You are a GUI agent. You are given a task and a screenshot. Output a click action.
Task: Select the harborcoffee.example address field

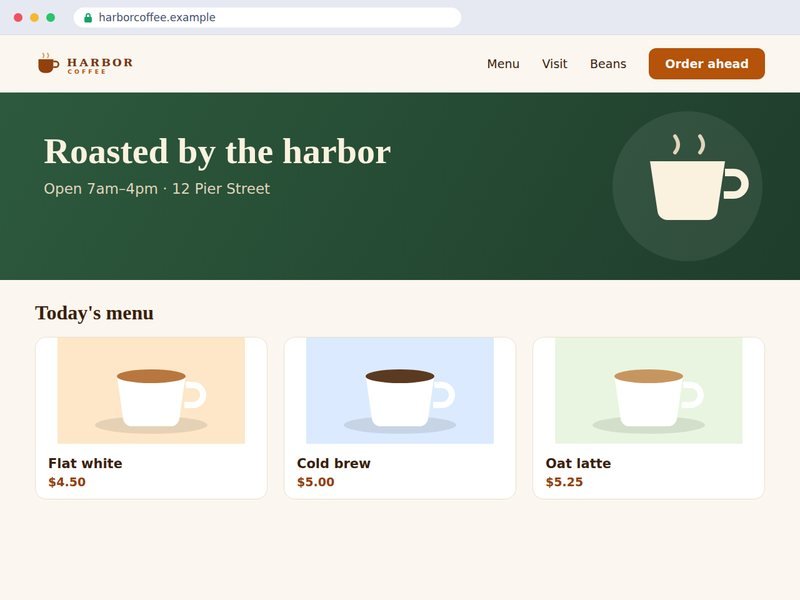pos(267,17)
